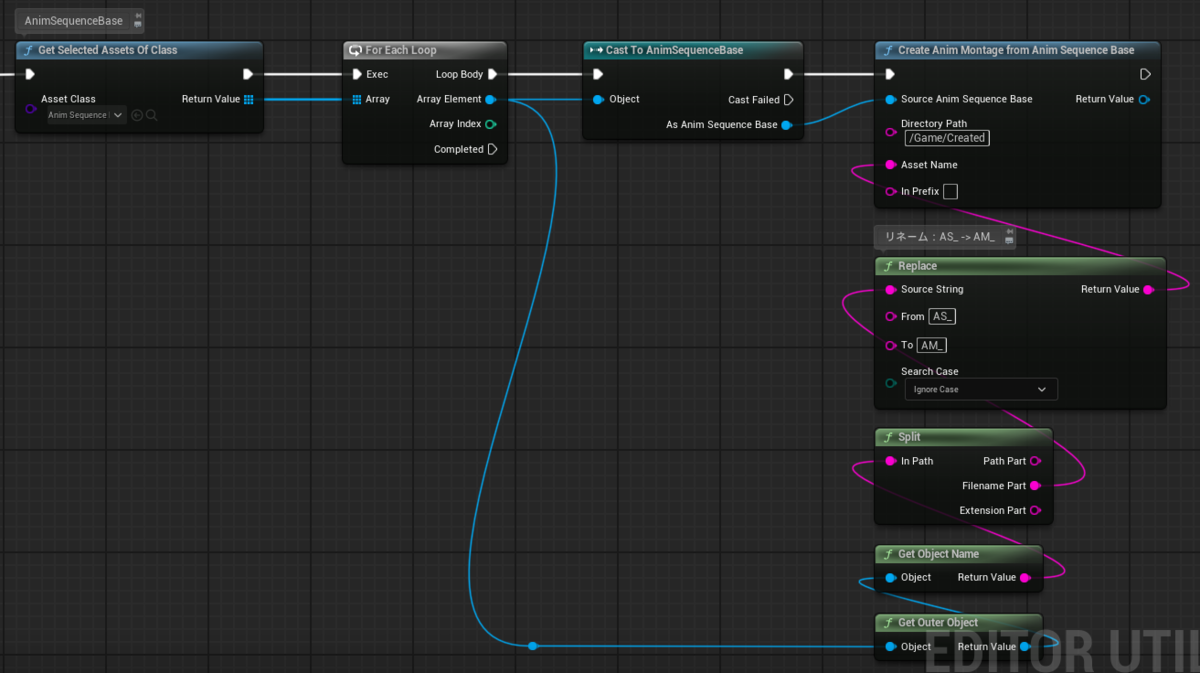Click the From input pin on Replace
The width and height of the screenshot is (1200, 673).
click(890, 316)
